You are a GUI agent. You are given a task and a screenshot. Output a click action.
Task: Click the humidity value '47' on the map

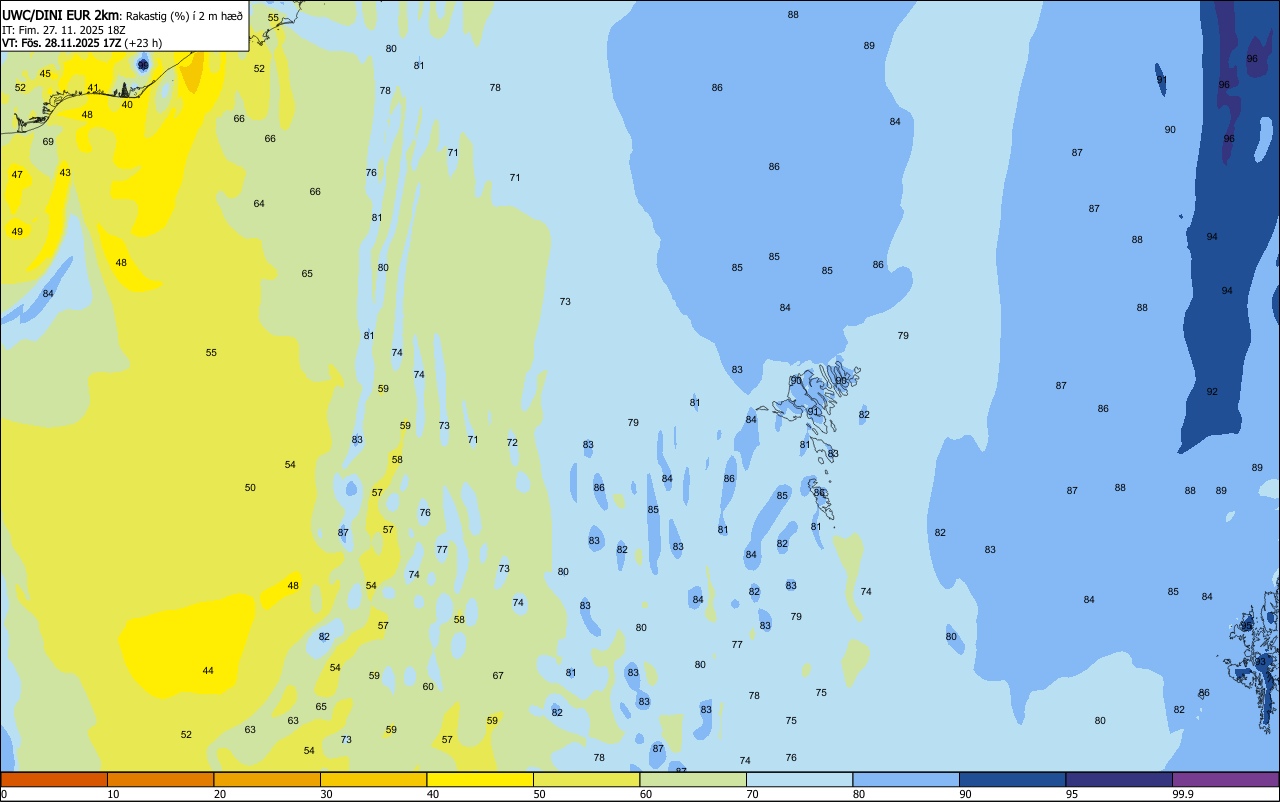17,175
